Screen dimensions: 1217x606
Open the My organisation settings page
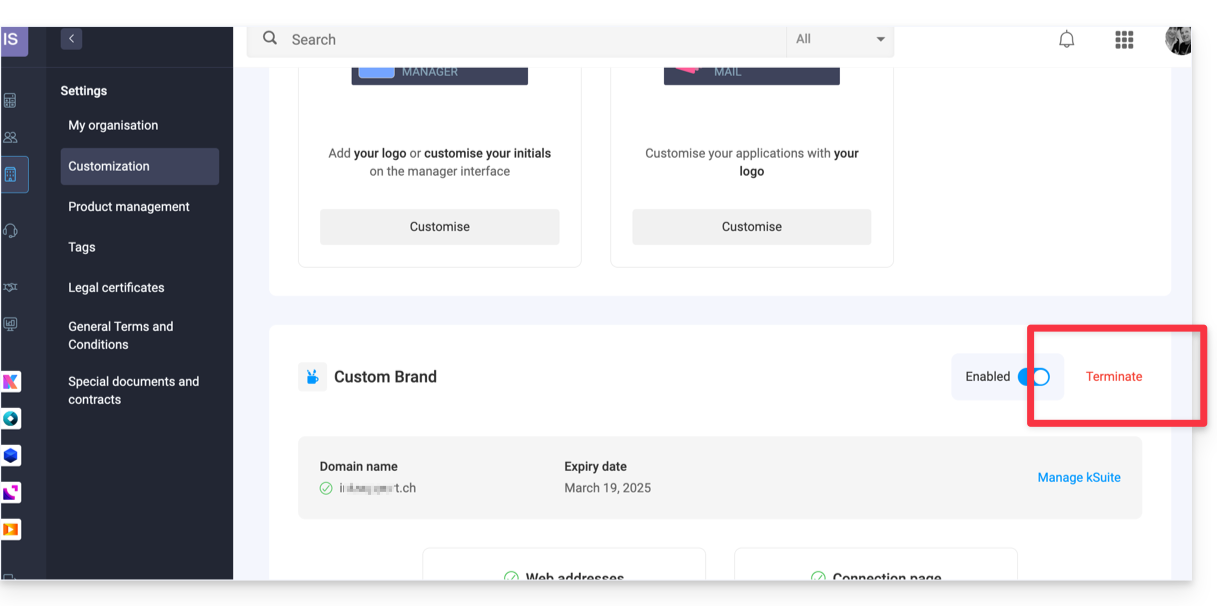pyautogui.click(x=113, y=125)
